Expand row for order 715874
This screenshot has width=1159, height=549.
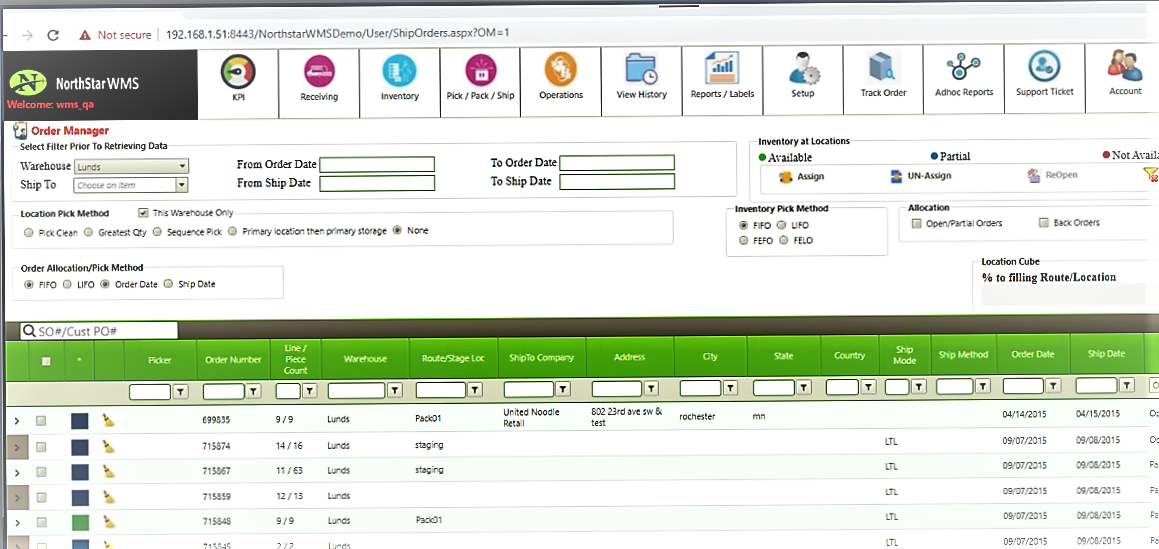[x=16, y=447]
